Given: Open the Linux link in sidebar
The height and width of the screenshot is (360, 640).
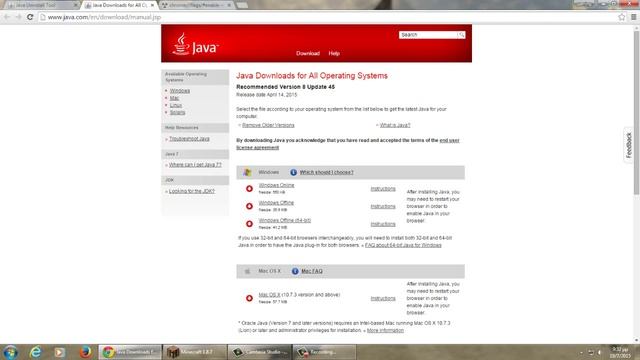Looking at the screenshot, I should point(176,105).
